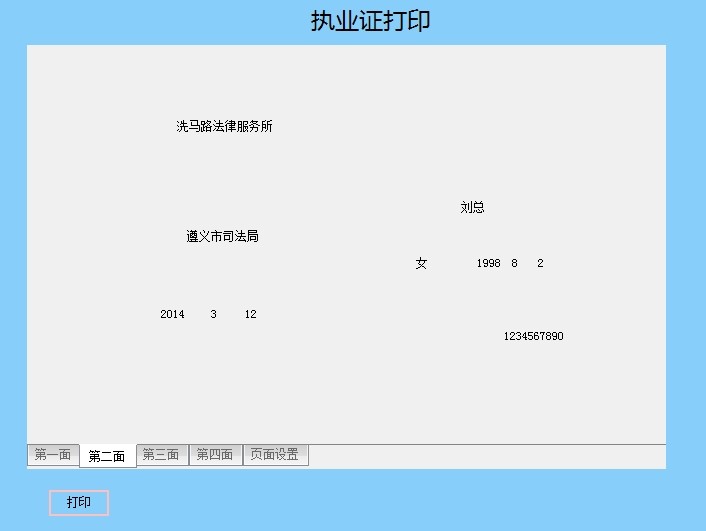This screenshot has width=706, height=531.
Task: Click the 打印 button
Action: 79,503
